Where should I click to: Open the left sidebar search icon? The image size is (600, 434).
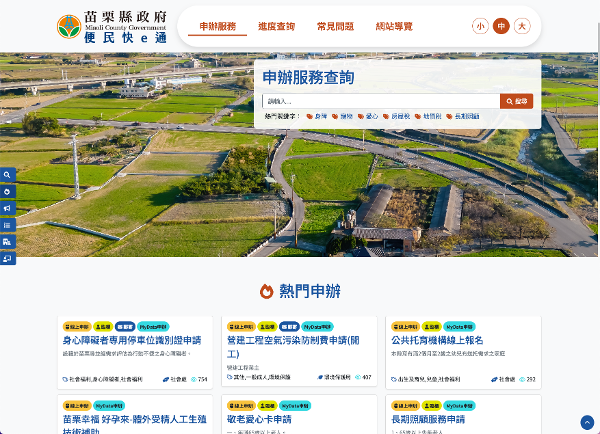tap(7, 174)
